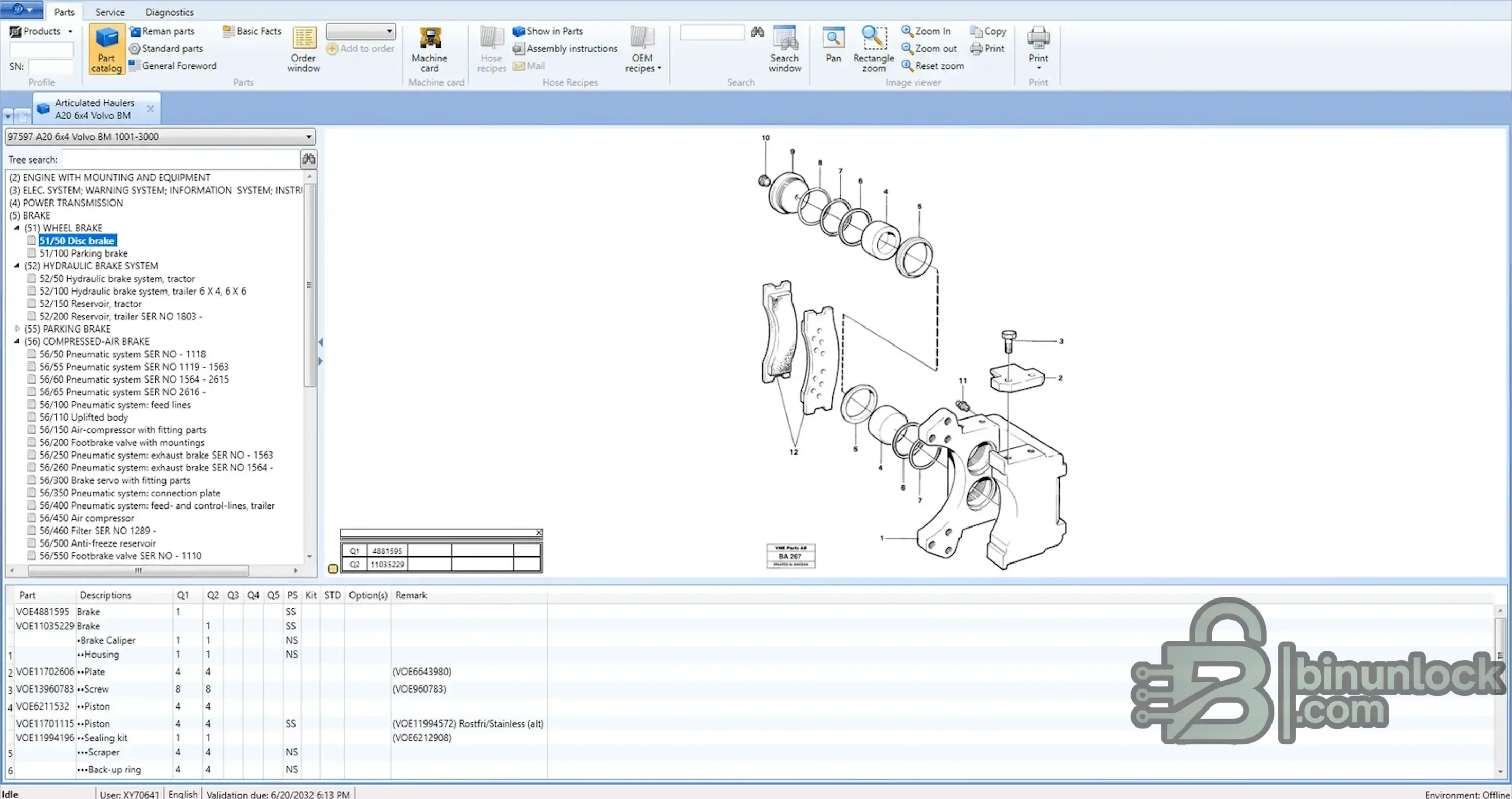Open Basic Facts
Screen dimensions: 1512x799
252,31
